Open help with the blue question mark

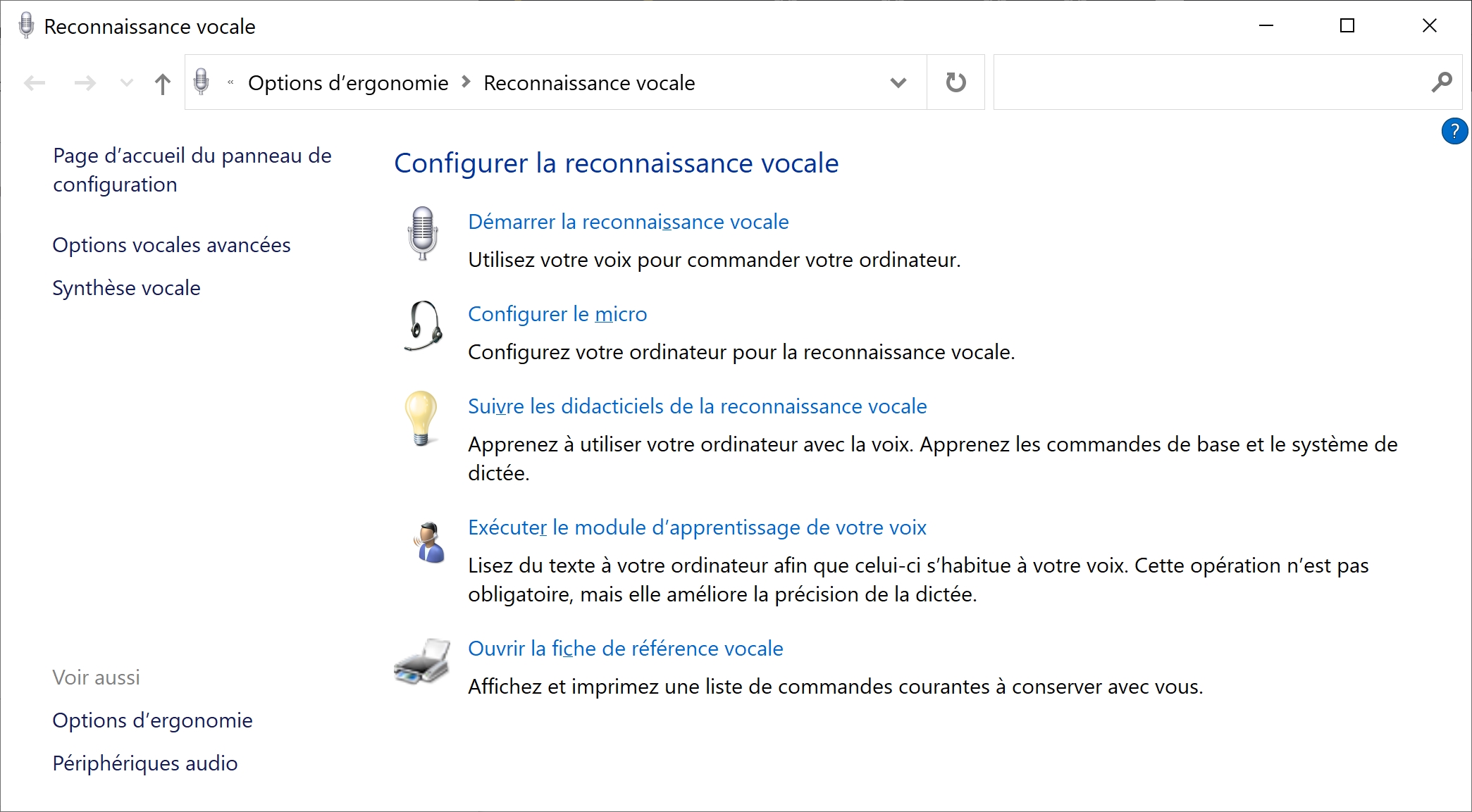coord(1454,131)
